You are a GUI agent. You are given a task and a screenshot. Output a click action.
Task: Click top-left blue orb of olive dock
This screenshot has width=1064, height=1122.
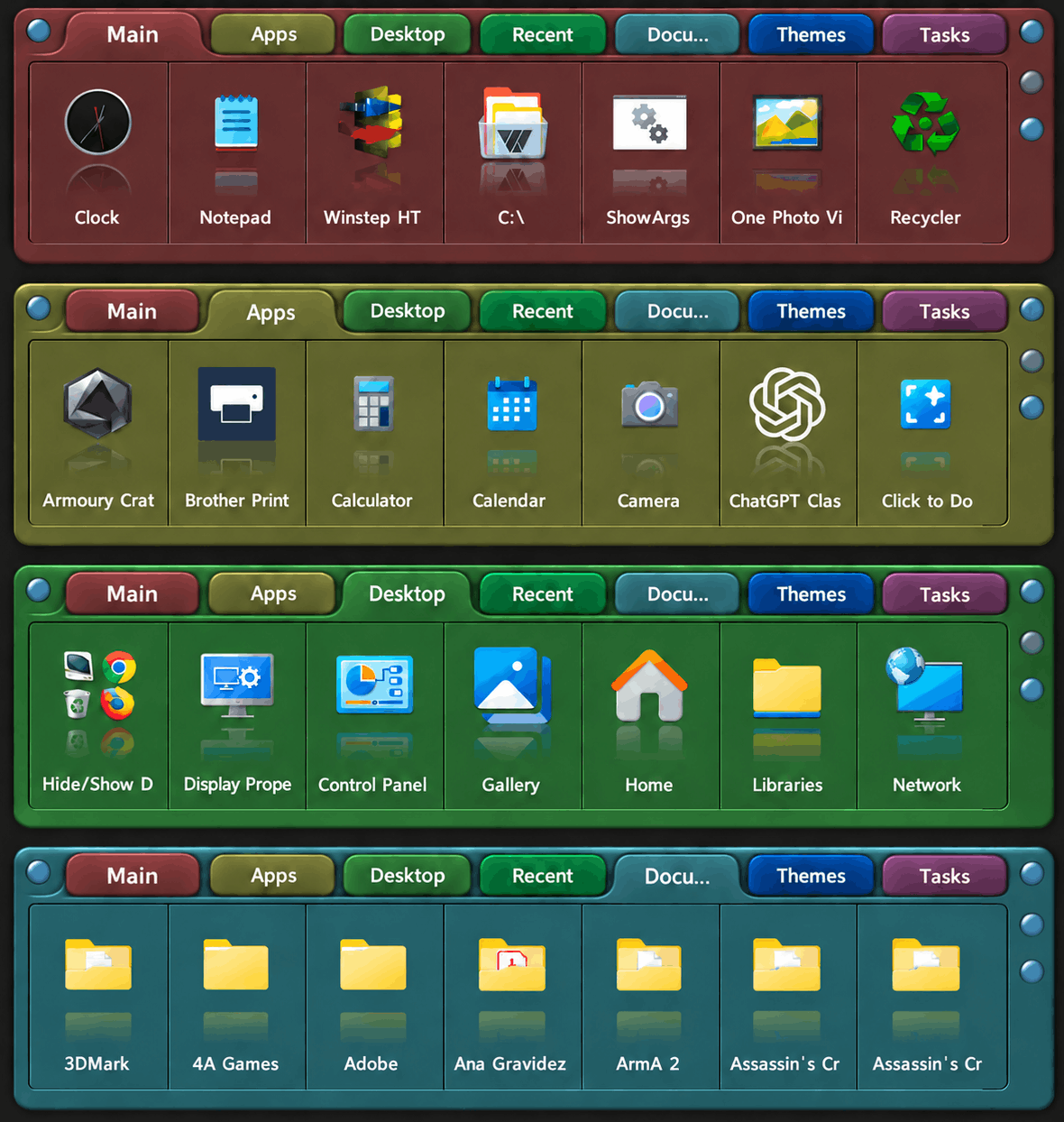tap(39, 308)
